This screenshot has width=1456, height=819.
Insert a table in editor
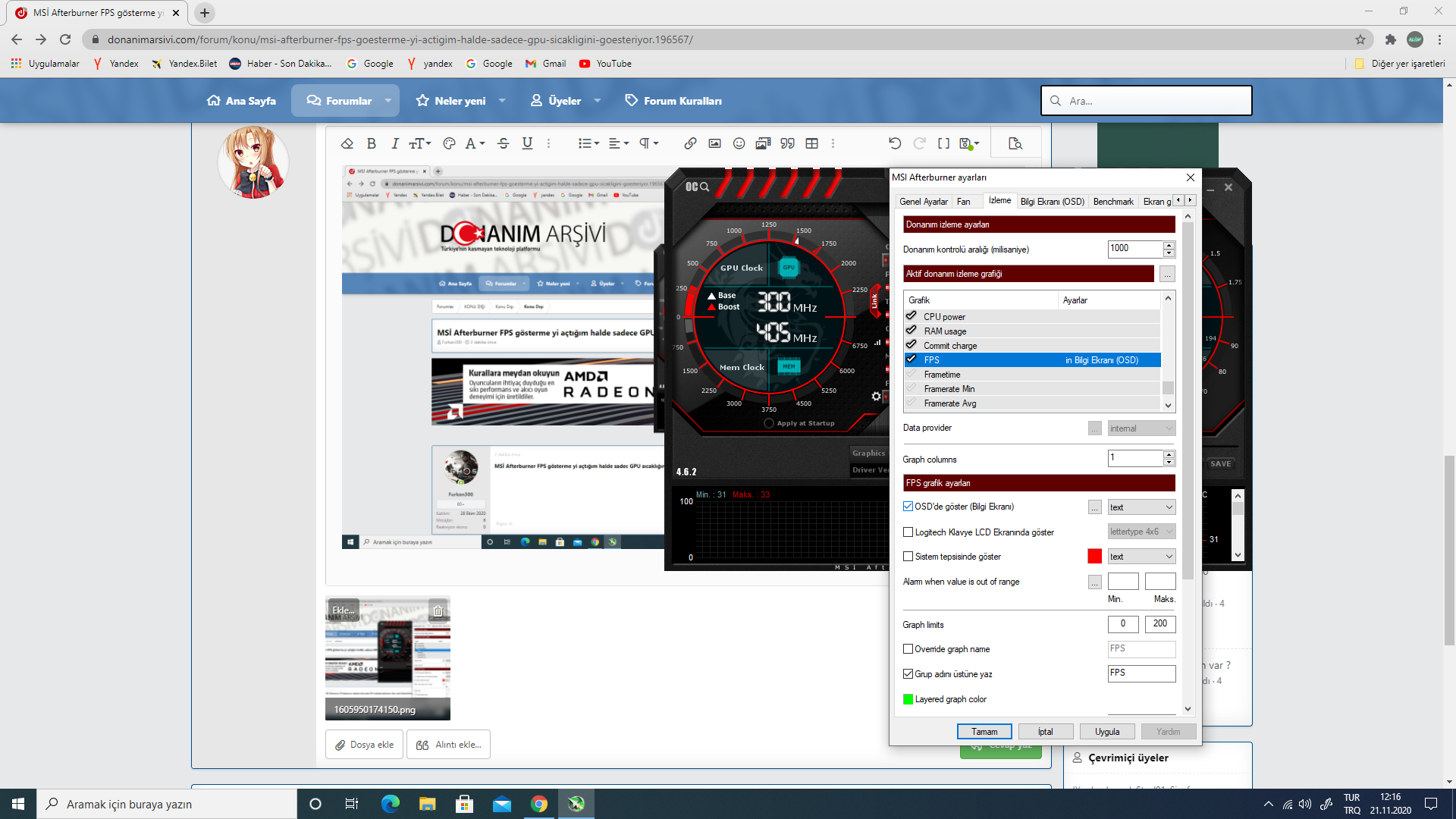(812, 143)
